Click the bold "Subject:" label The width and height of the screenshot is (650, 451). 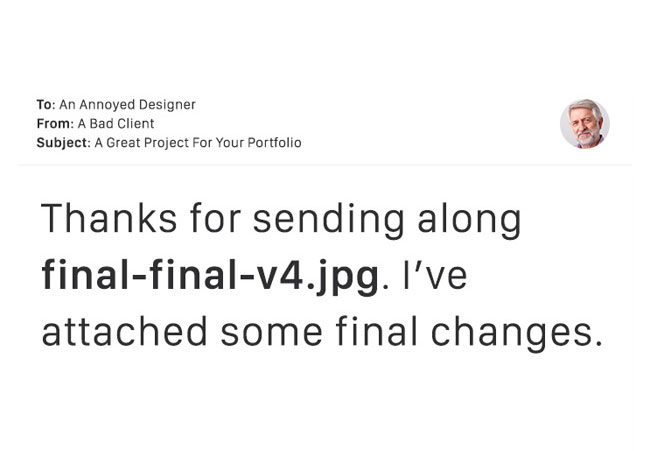[63, 143]
